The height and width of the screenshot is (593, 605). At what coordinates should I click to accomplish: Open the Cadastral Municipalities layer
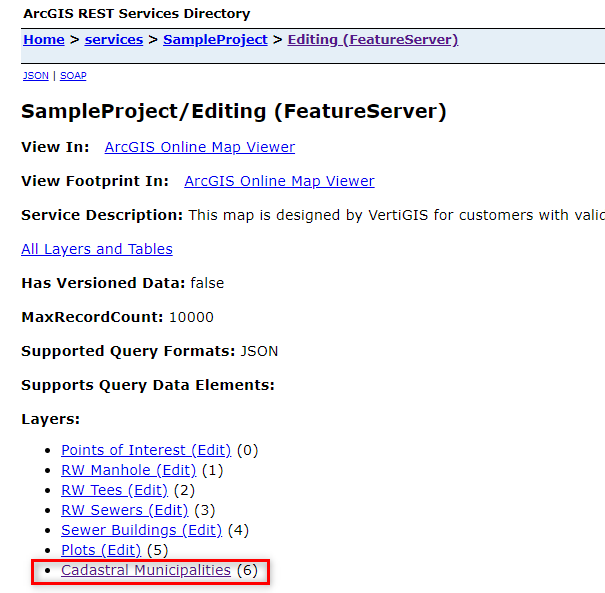coord(146,570)
